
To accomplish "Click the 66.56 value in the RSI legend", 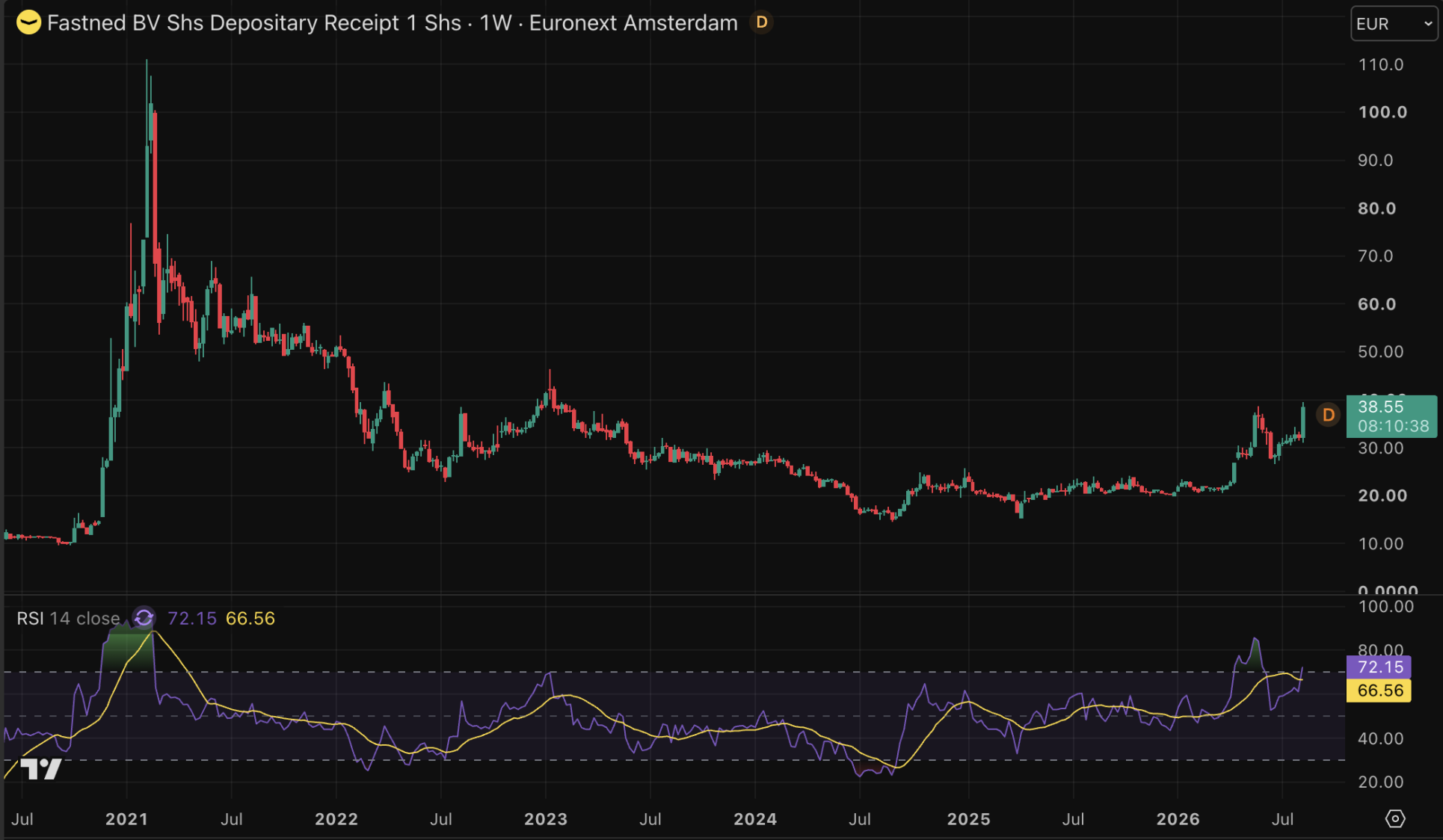I will (x=250, y=619).
